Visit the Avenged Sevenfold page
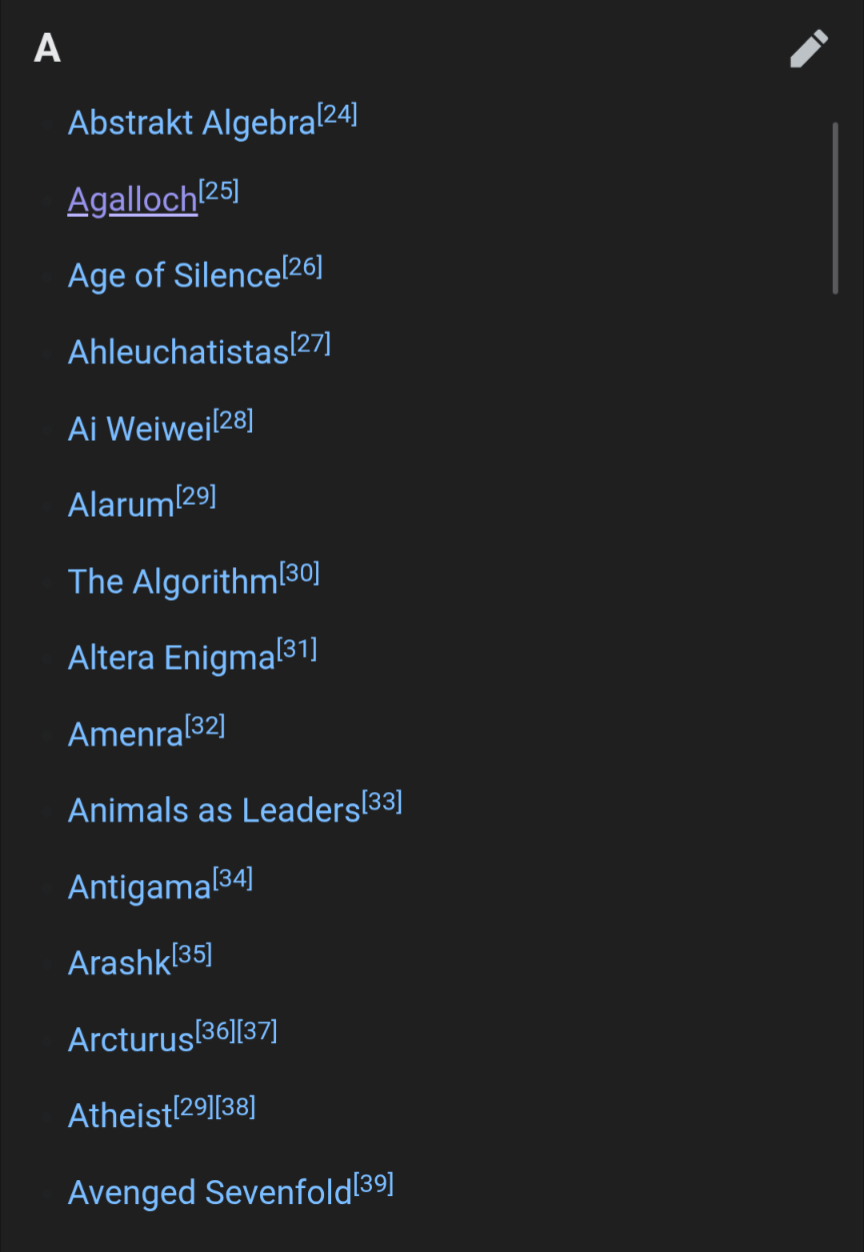864x1252 pixels. pos(210,1193)
